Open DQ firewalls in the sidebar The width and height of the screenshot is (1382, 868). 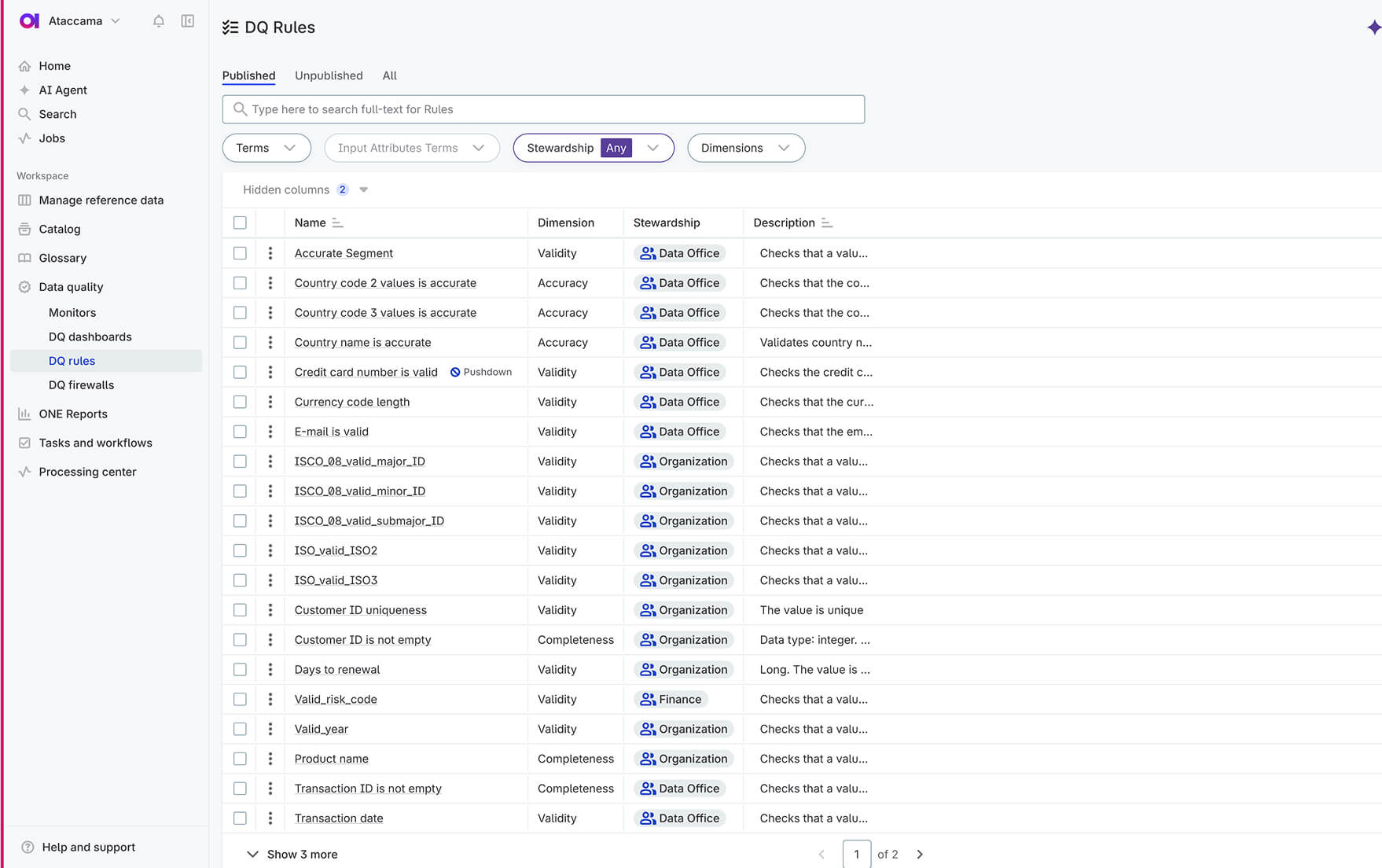pyautogui.click(x=81, y=385)
